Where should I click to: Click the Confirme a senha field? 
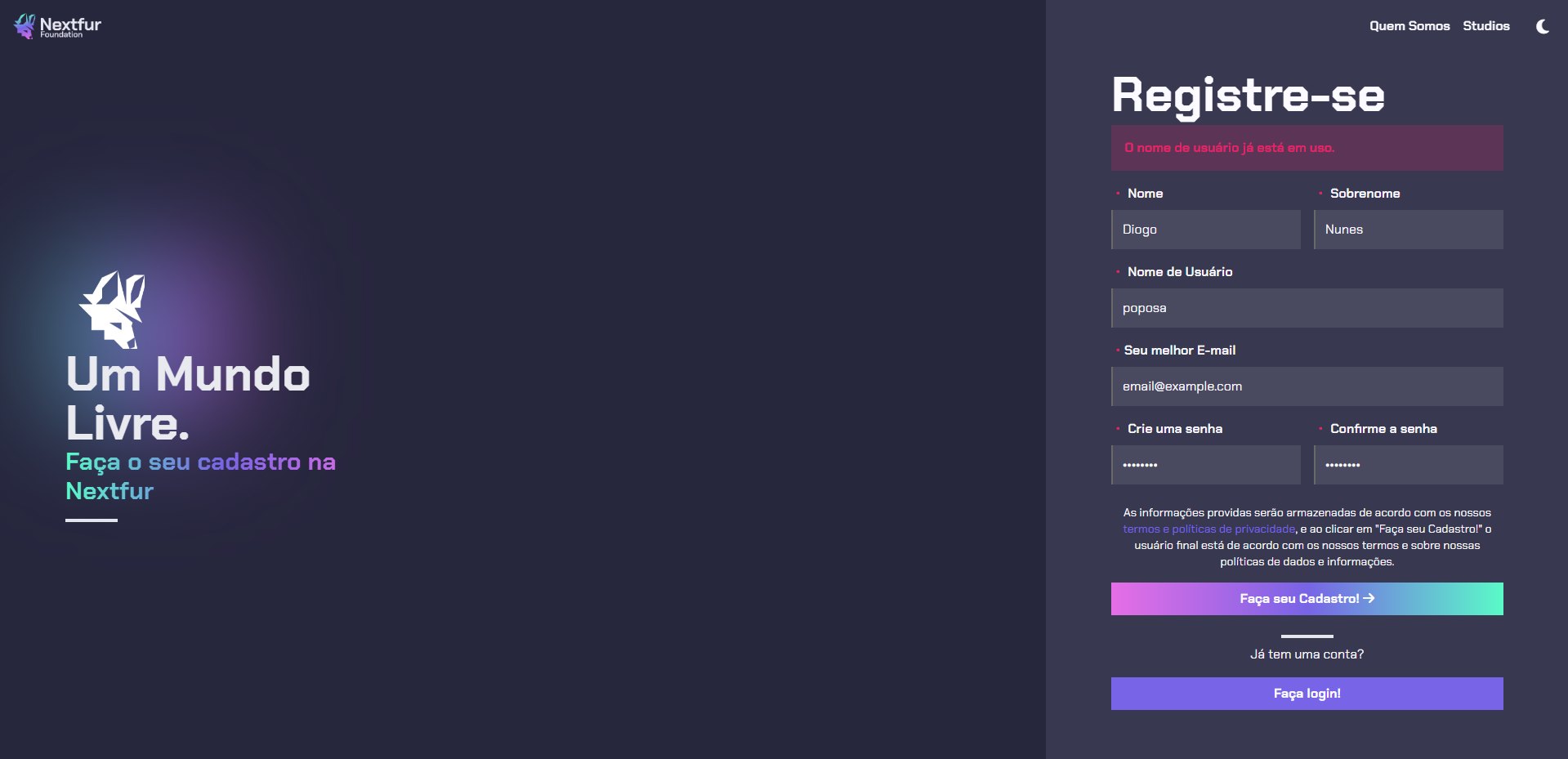pyautogui.click(x=1408, y=465)
